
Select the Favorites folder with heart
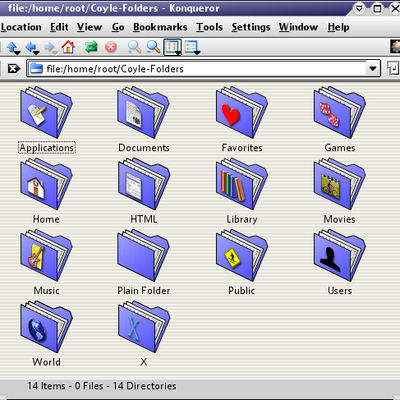point(242,119)
